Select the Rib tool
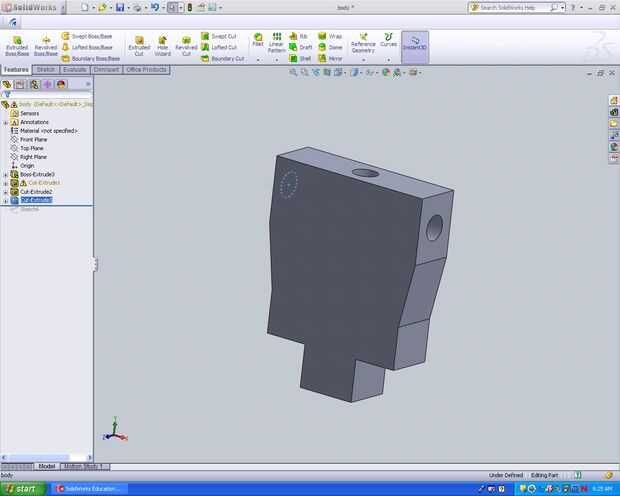This screenshot has width=620, height=496. click(x=299, y=36)
